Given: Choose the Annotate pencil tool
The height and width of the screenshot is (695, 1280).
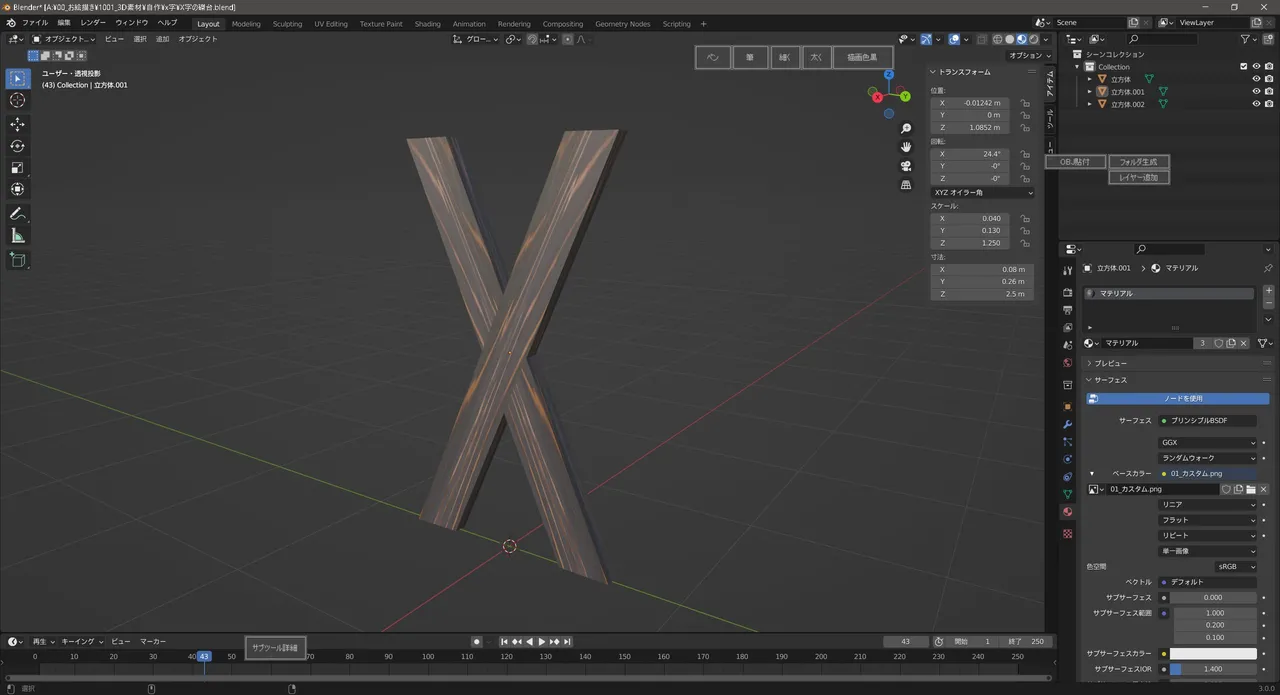Looking at the screenshot, I should pyautogui.click(x=18, y=214).
